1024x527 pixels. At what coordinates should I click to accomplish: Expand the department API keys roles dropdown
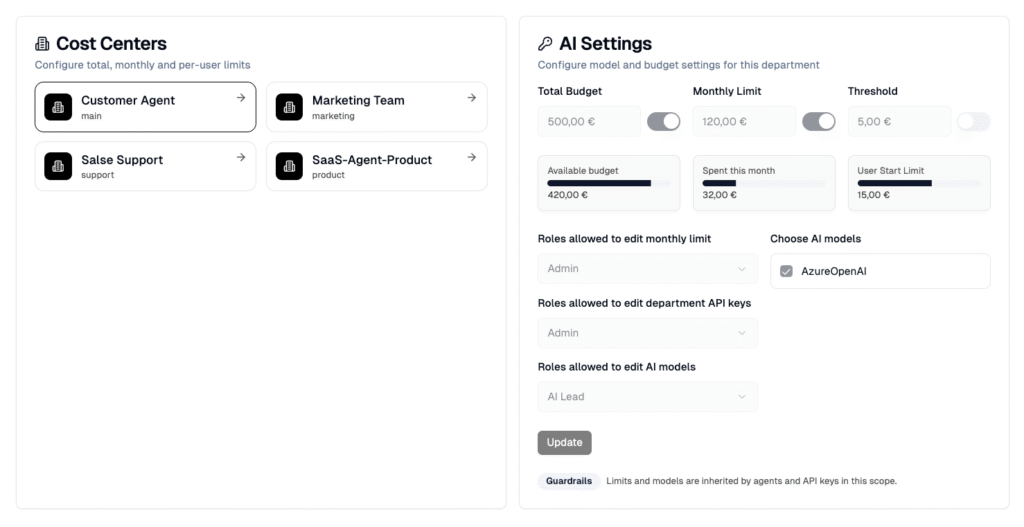coord(647,333)
